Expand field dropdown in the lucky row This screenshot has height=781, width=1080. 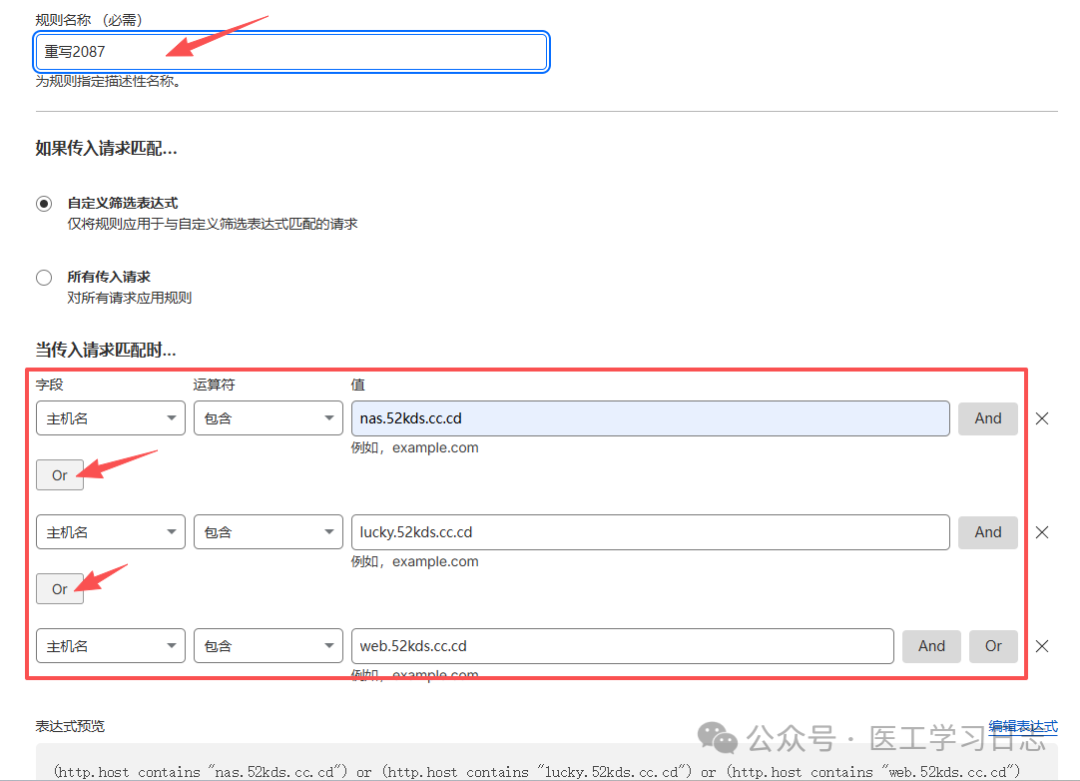tap(110, 533)
